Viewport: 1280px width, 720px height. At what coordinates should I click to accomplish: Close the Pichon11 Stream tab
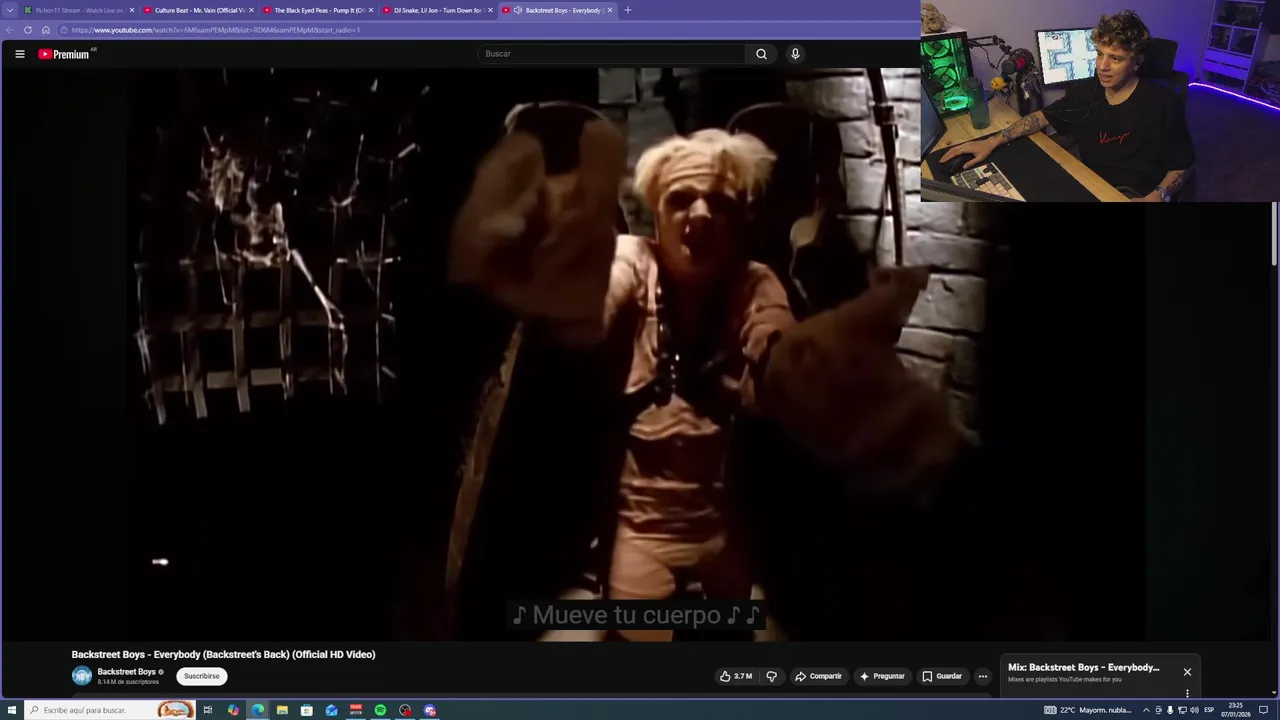[131, 10]
